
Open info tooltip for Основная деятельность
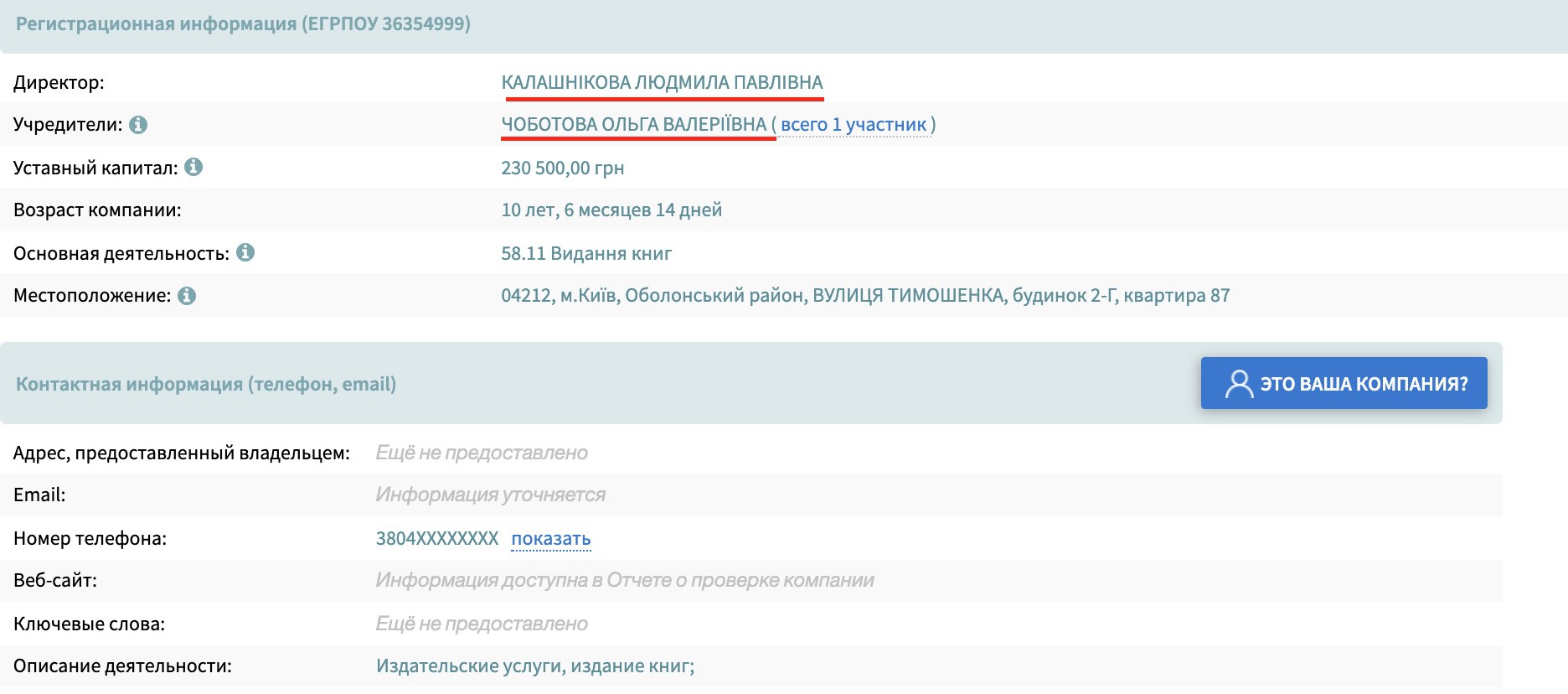click(245, 252)
